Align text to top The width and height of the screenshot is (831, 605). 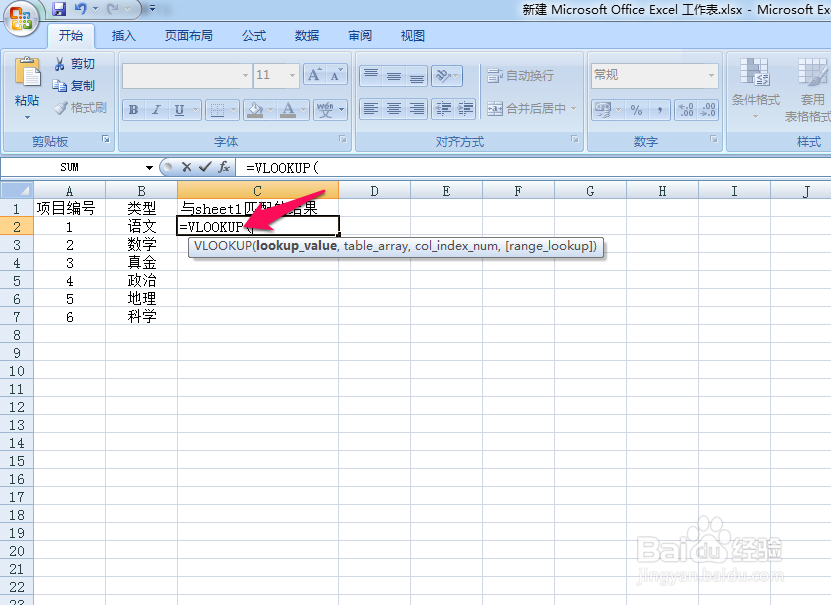[x=371, y=75]
